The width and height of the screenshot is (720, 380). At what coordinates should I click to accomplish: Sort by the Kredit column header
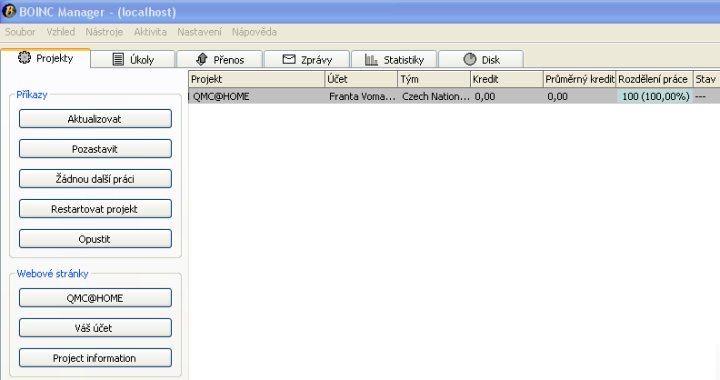click(506, 79)
